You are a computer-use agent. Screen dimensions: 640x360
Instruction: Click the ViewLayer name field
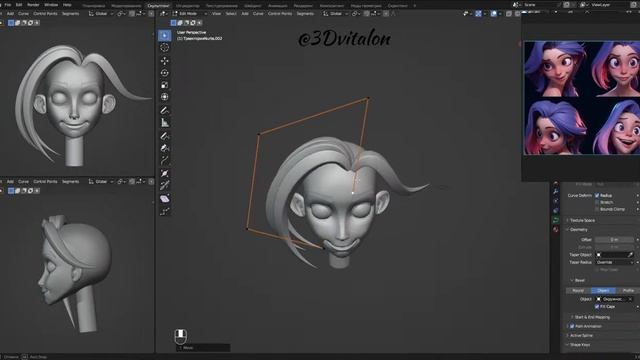point(610,5)
